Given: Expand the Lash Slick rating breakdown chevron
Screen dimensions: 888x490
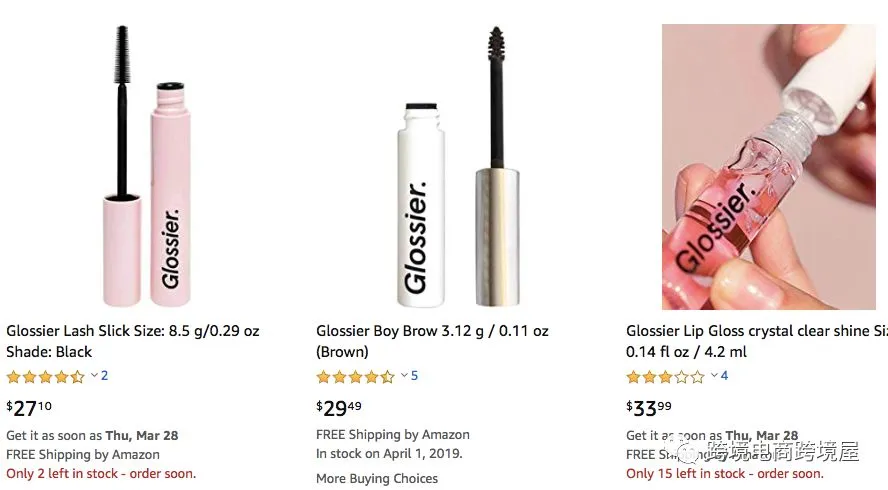Looking at the screenshot, I should point(94,376).
